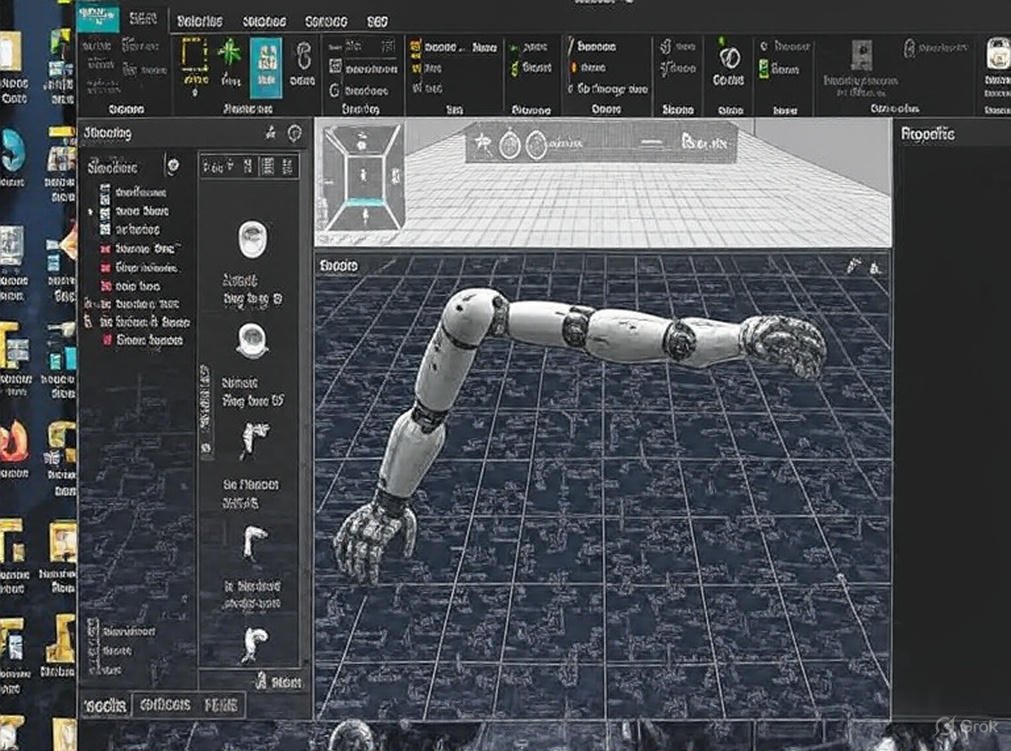The height and width of the screenshot is (751, 1011).
Task: Open the 'Selorise' ribbon tab
Action: tap(199, 21)
